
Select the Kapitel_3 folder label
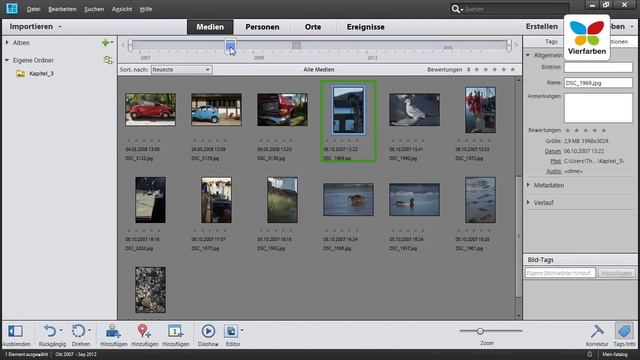click(x=41, y=74)
